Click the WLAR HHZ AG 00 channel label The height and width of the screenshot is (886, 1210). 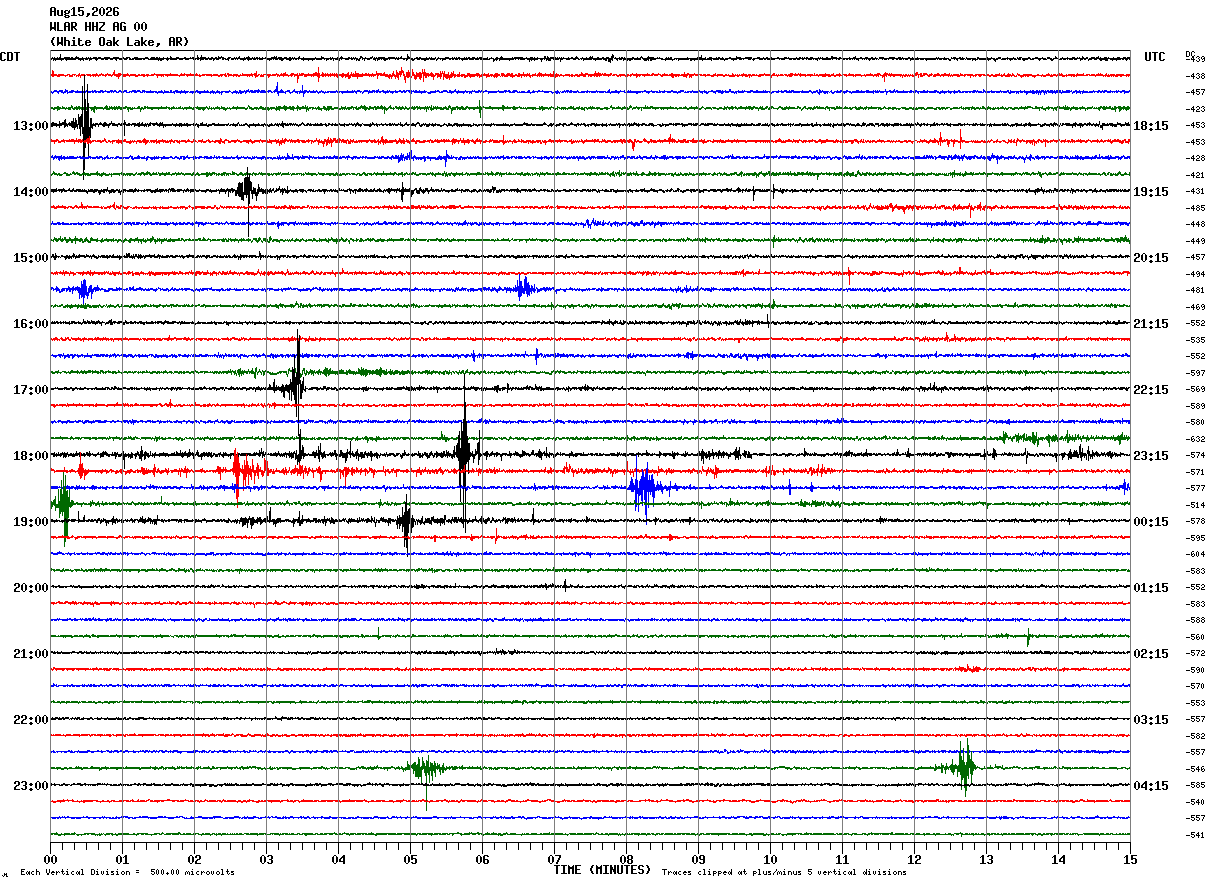click(98, 27)
